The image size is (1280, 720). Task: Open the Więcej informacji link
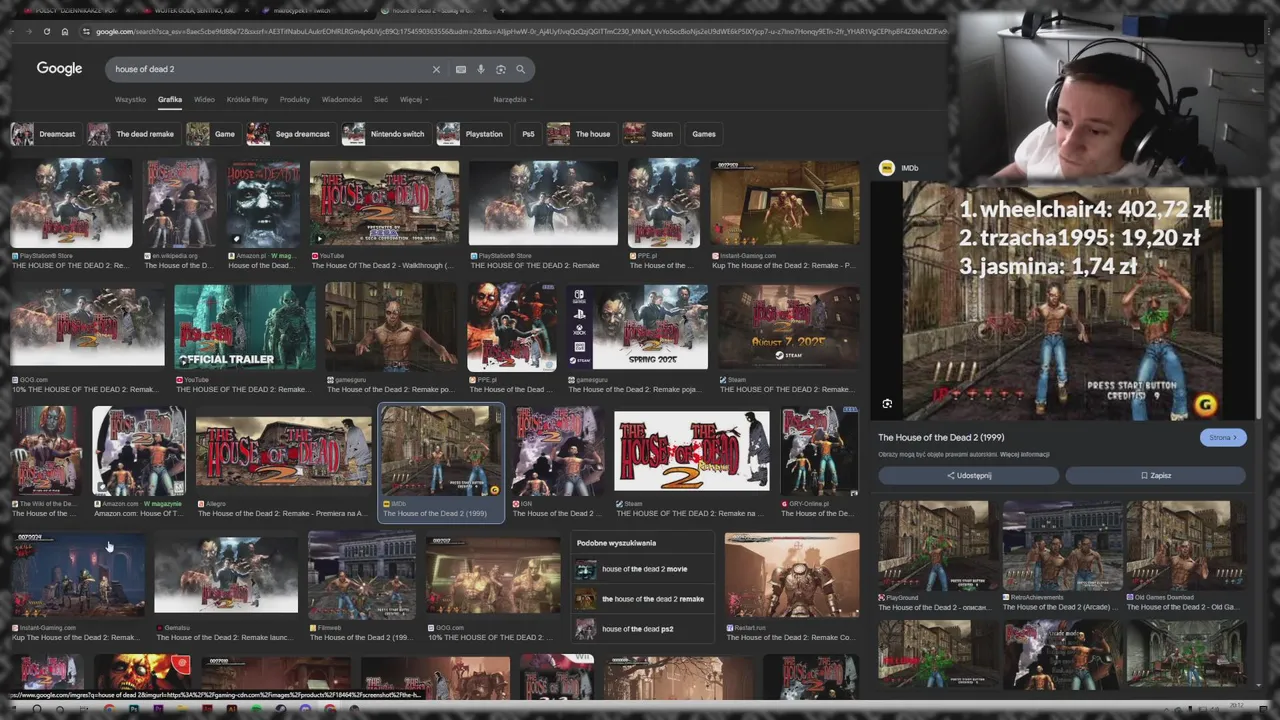point(1026,454)
